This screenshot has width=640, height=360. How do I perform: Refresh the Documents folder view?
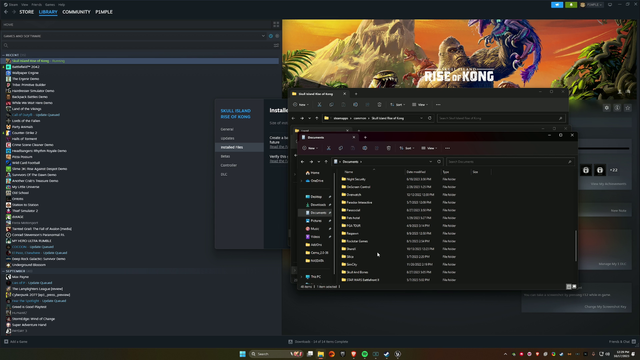(x=439, y=162)
